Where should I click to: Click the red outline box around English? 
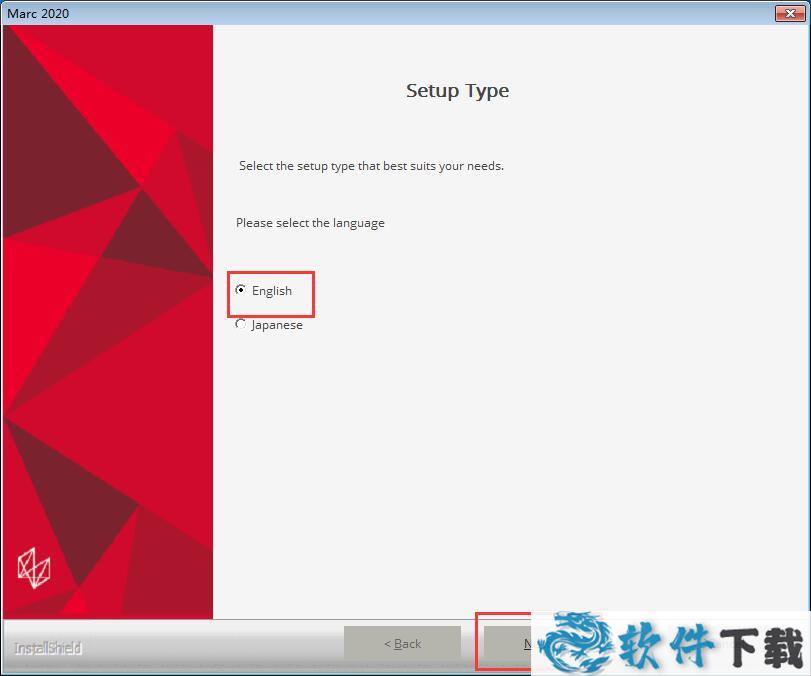(x=271, y=273)
